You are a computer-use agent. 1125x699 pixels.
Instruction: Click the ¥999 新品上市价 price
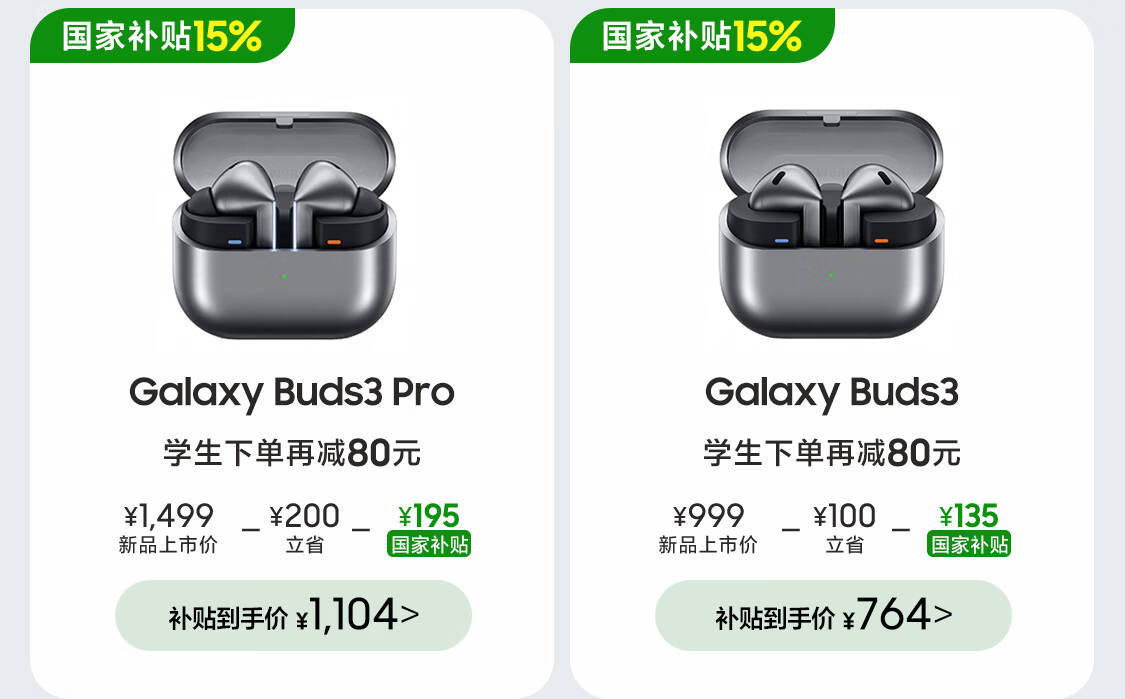tap(708, 527)
